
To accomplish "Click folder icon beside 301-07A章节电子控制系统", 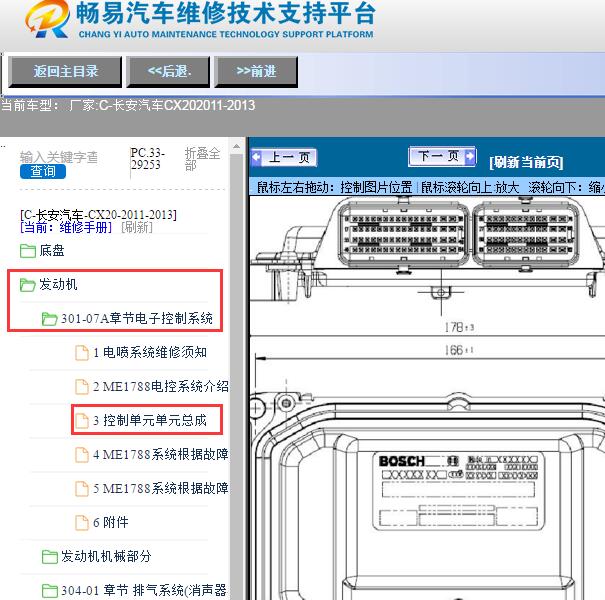I will pos(49,319).
